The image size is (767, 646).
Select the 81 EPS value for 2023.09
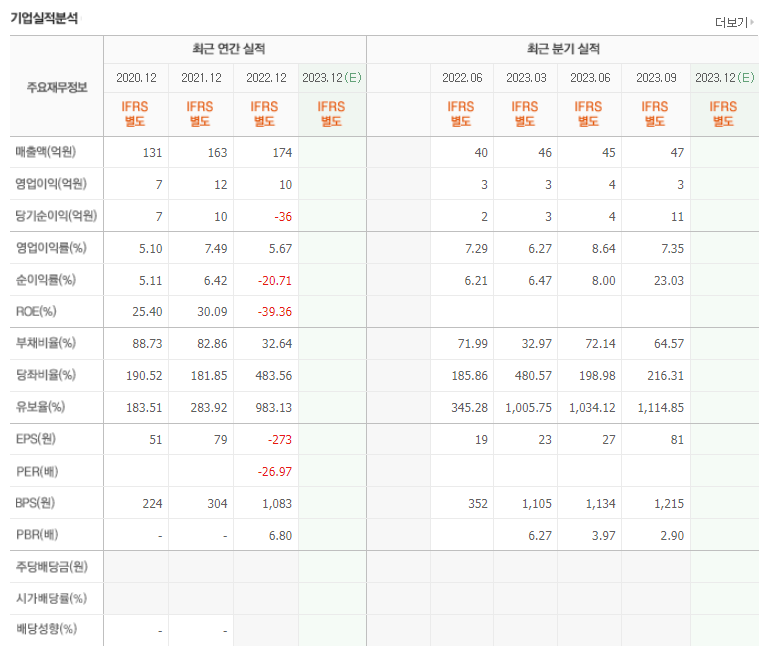pyautogui.click(x=677, y=440)
